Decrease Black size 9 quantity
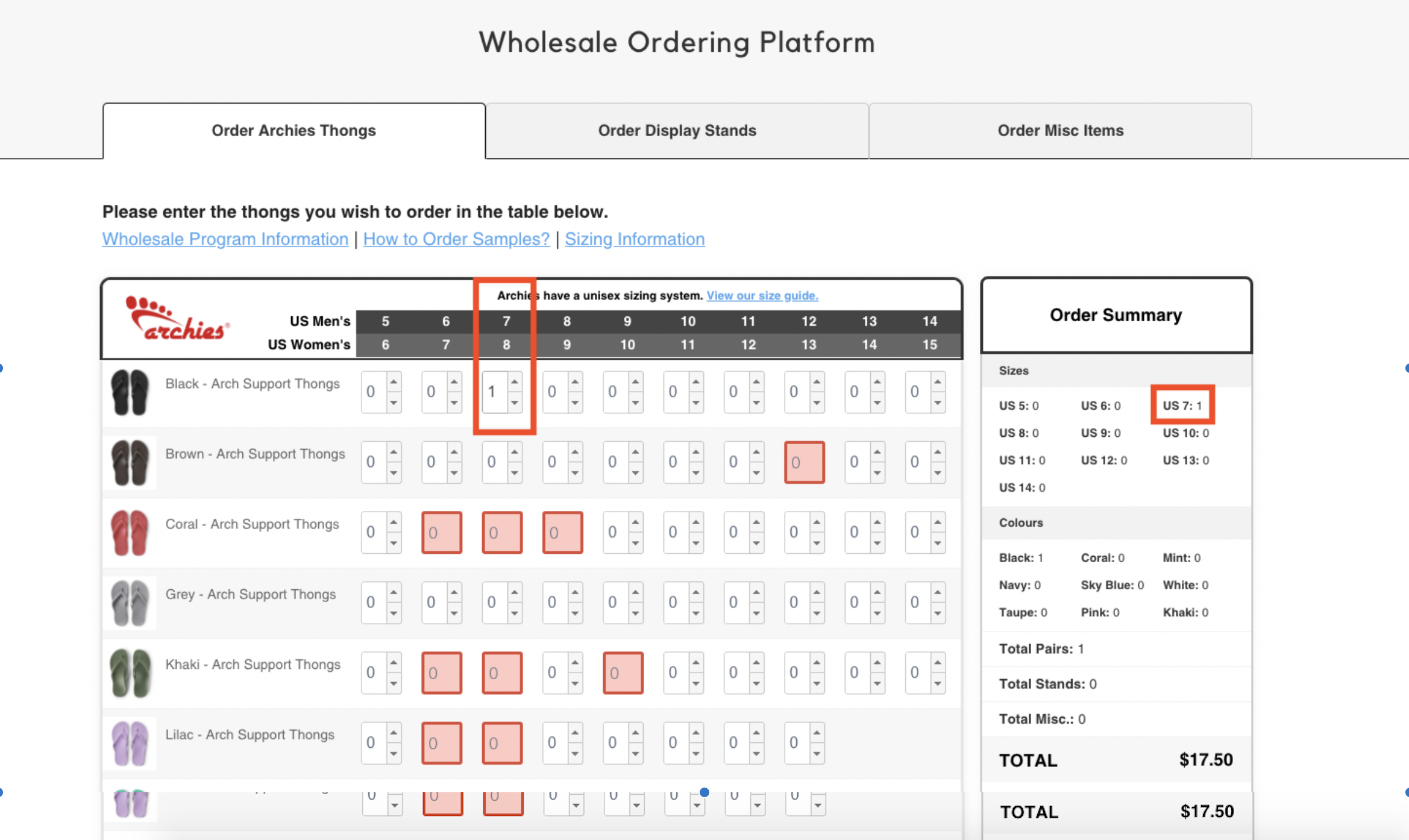Image resolution: width=1409 pixels, height=840 pixels. point(635,403)
